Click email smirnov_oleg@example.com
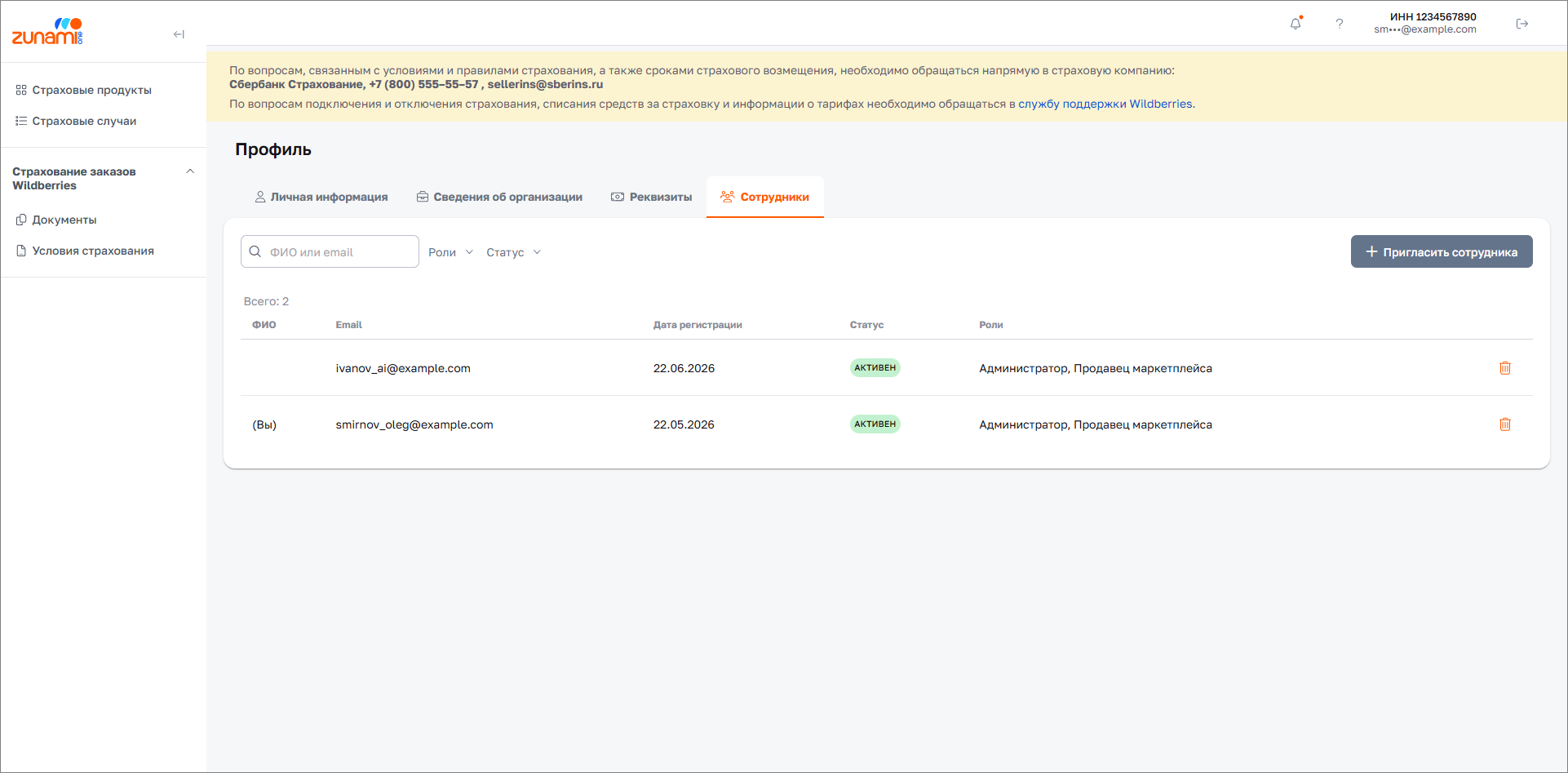 pos(414,424)
